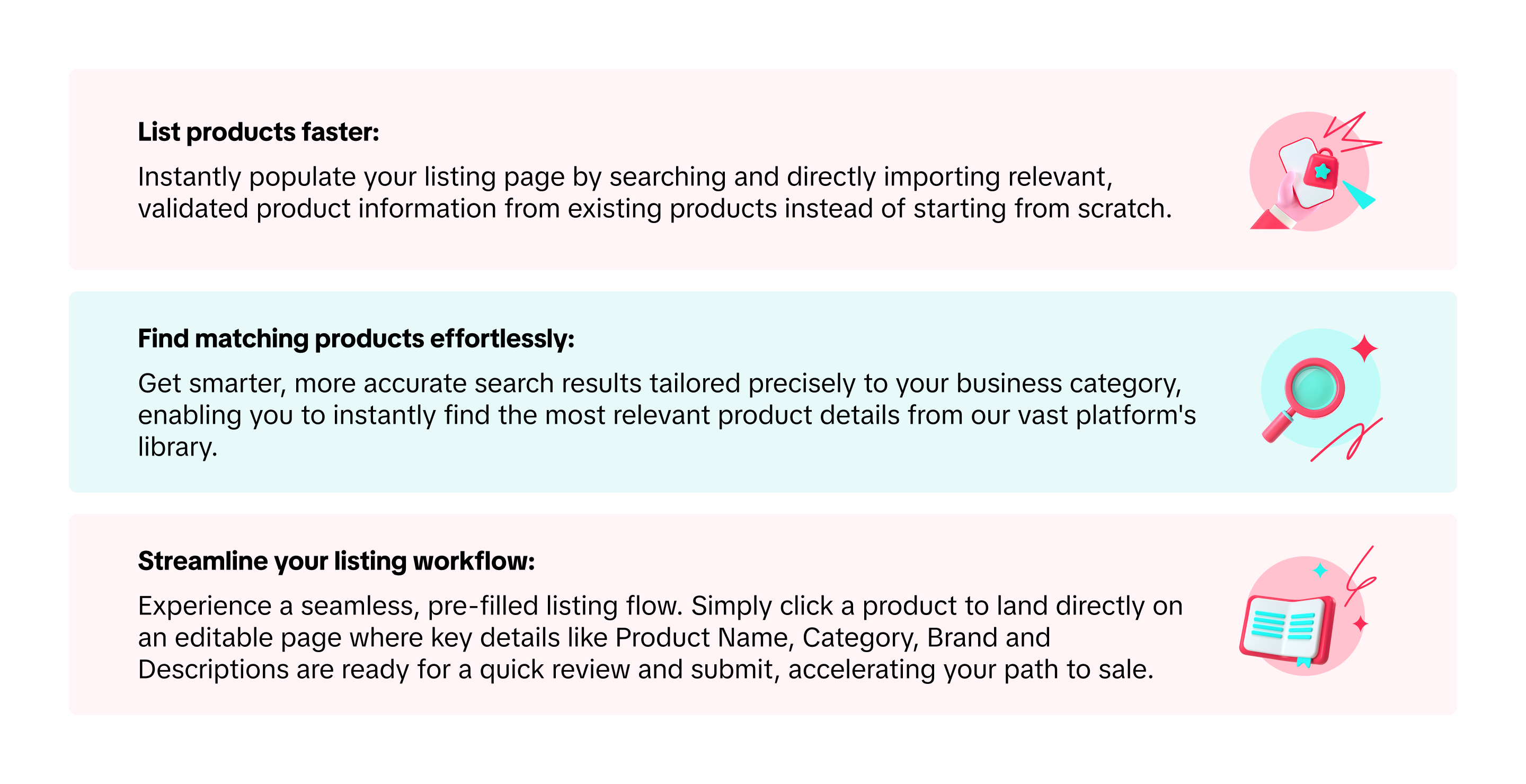The image size is (1526, 784).
Task: Click the word "library." in the teal card
Action: coord(178,447)
